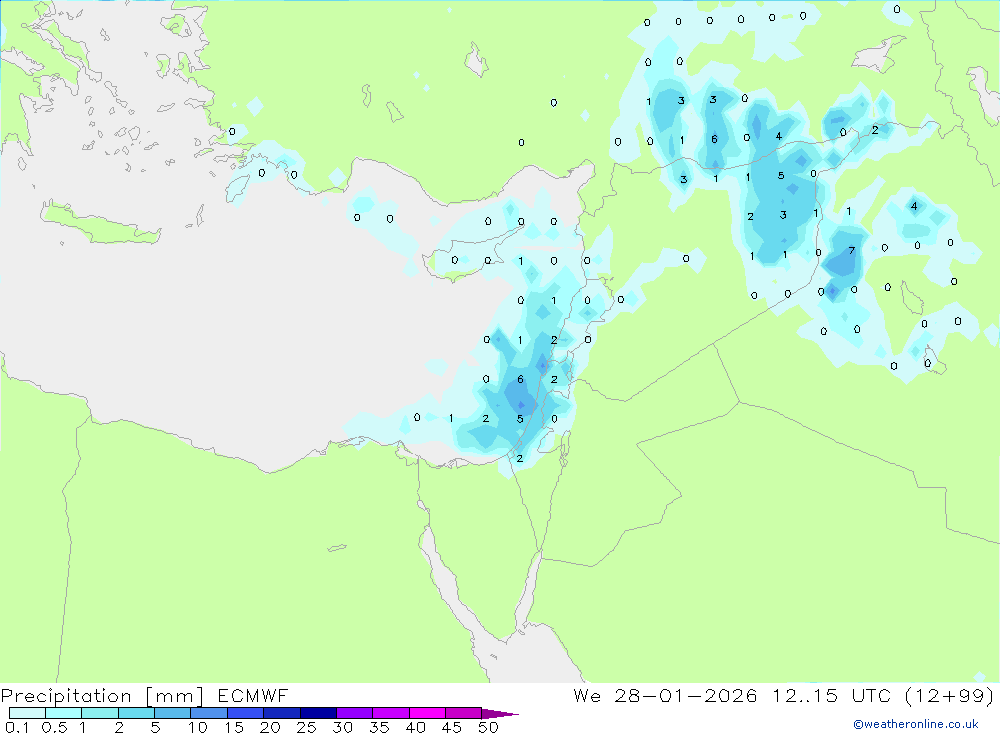1000x733 pixels.
Task: Click the 40 to 45 mm magenta swatch
Action: coord(427,713)
